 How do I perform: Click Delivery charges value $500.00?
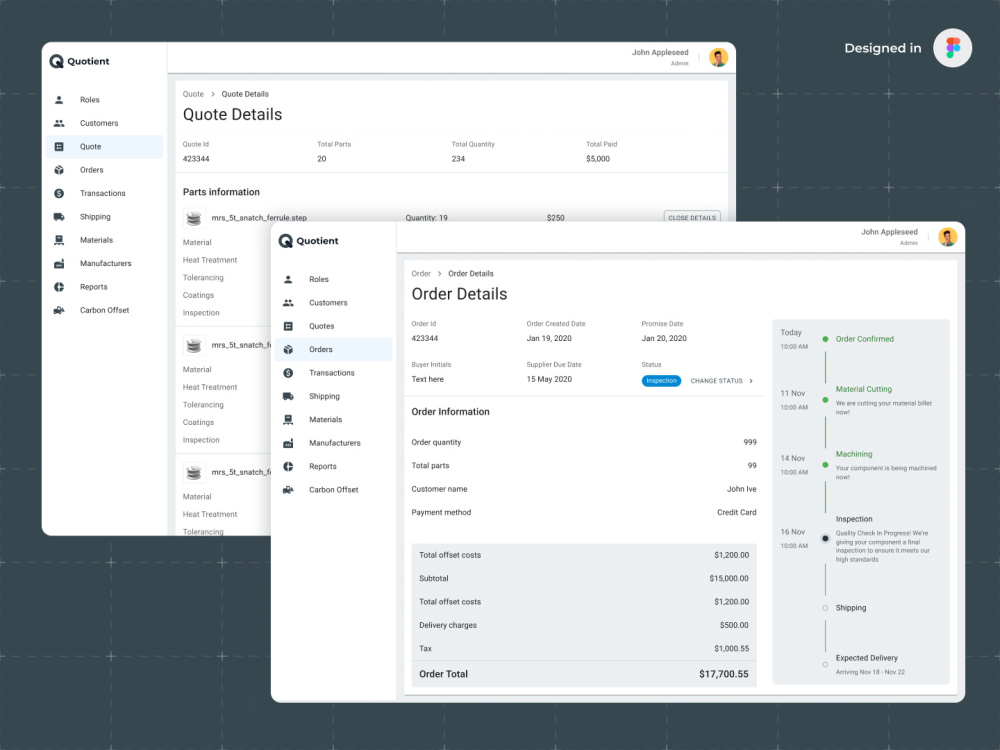[734, 625]
